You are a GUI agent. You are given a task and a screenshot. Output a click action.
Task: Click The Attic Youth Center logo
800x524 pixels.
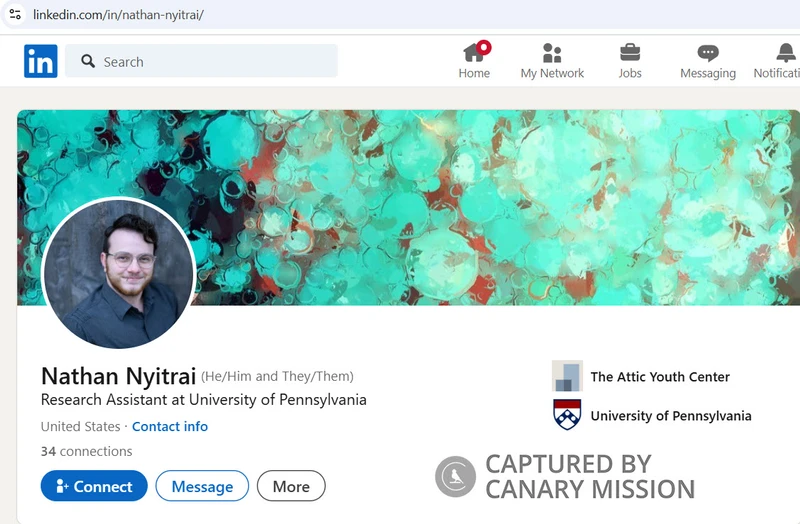pos(567,376)
